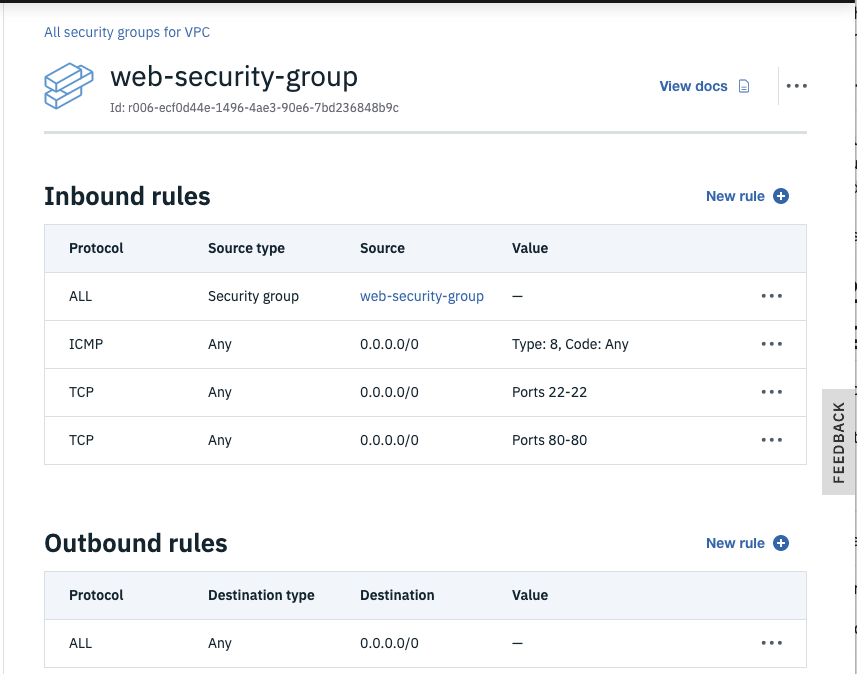Add a New rule to Outbound rules
Viewport: 857px width, 674px height.
735,543
